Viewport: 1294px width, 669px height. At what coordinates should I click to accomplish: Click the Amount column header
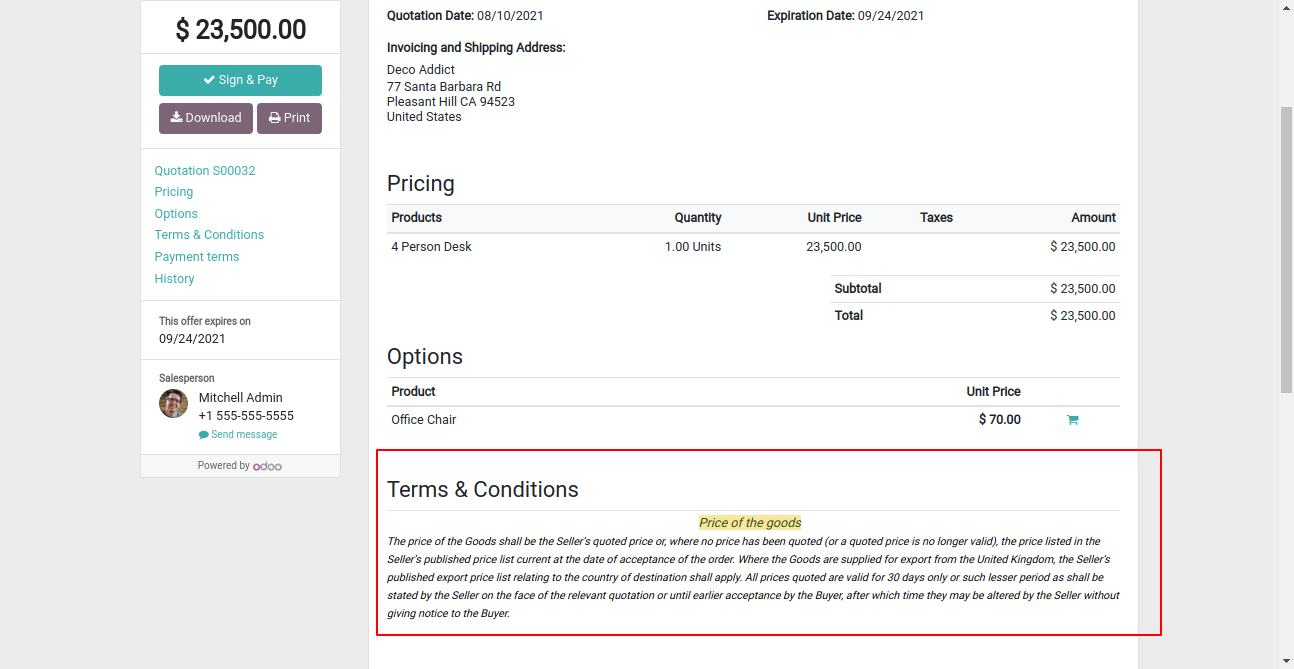[1094, 218]
